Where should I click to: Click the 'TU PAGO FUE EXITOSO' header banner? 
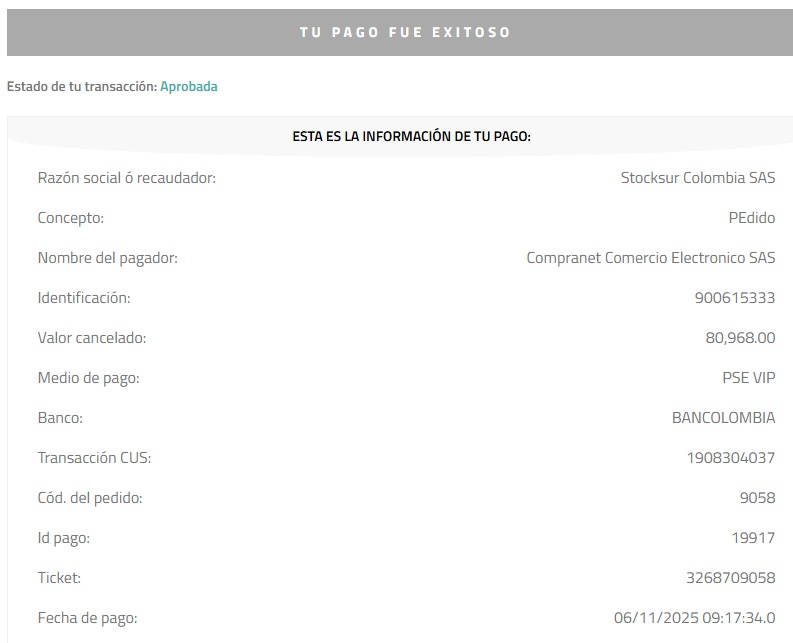400,32
